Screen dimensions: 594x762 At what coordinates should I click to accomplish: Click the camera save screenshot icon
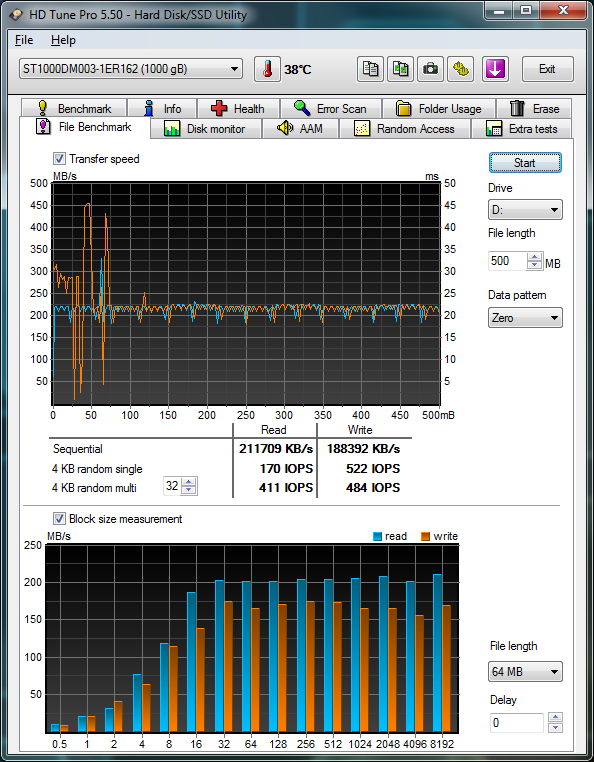pos(430,69)
